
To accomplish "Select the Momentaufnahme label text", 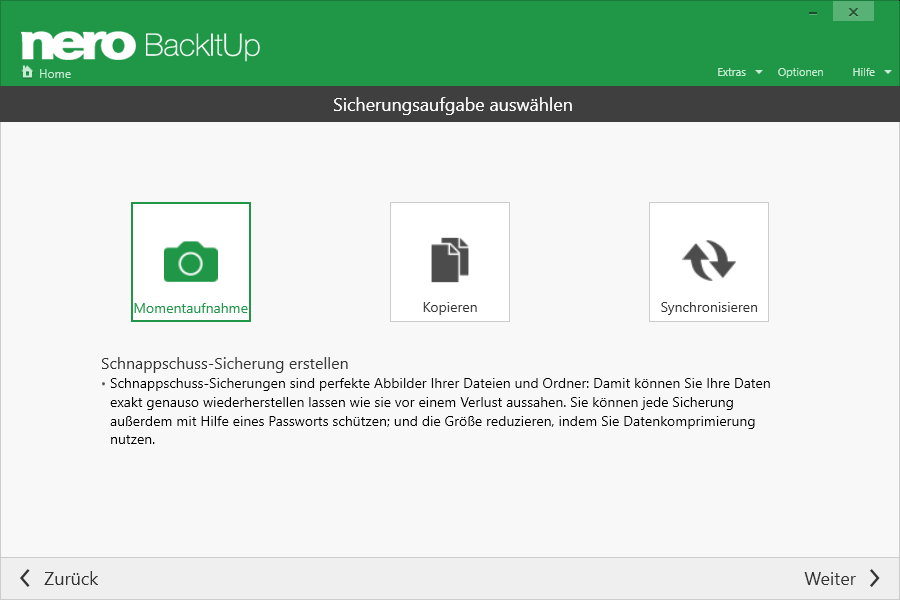I will point(191,308).
